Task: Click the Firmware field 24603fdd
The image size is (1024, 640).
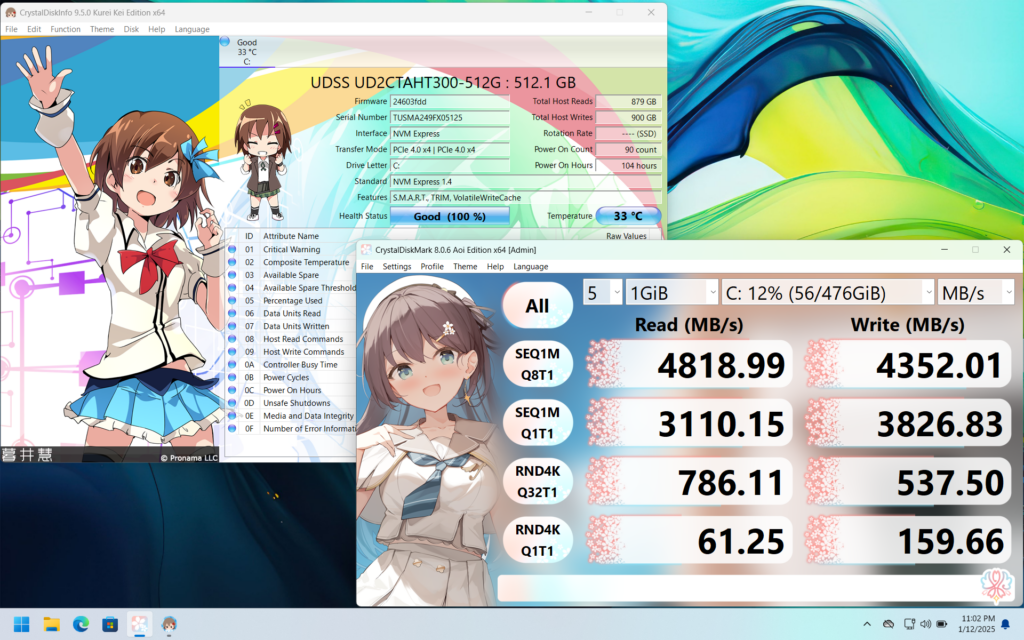Action: (449, 101)
